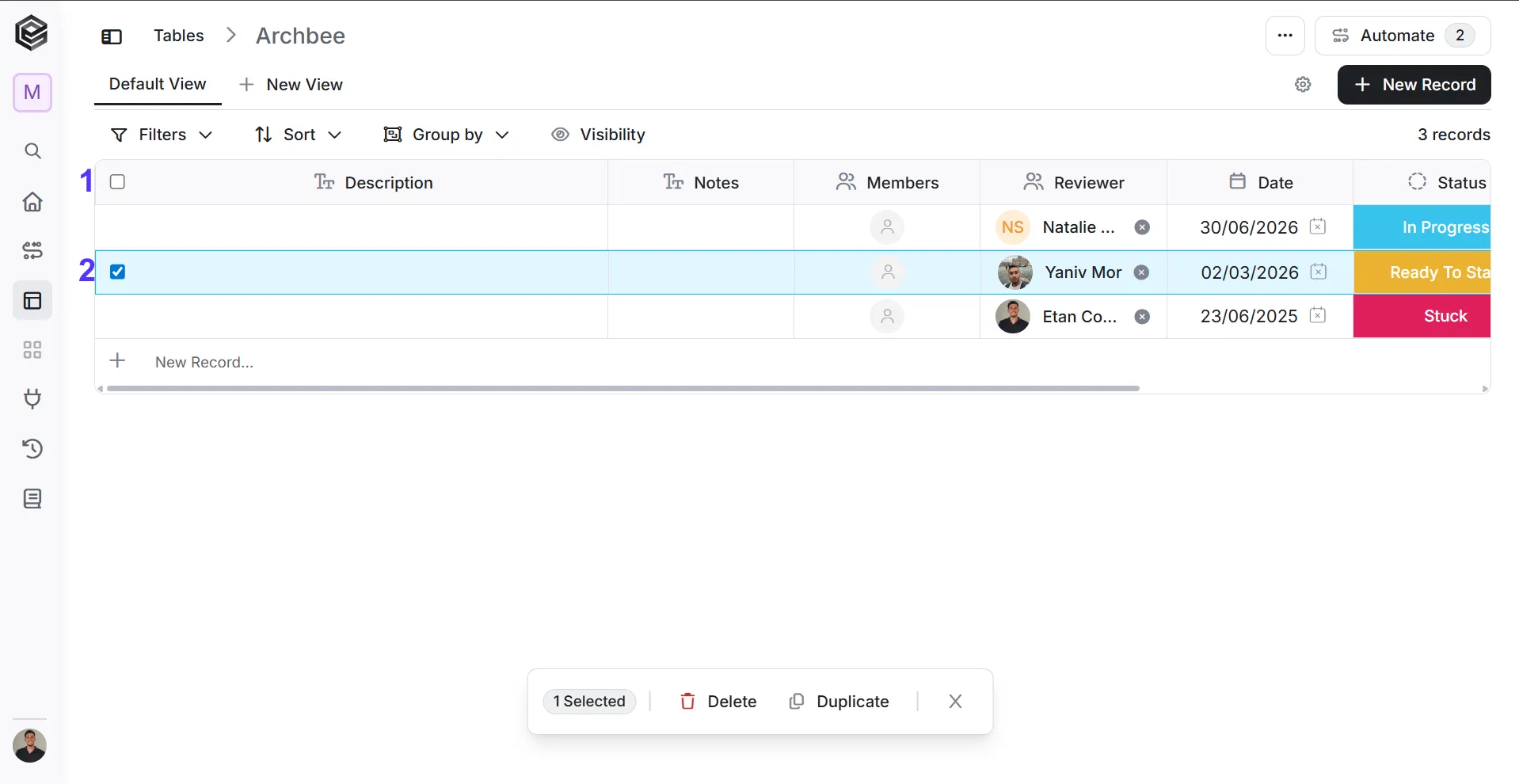The height and width of the screenshot is (784, 1519).
Task: Uncheck the selected Yaniv Mor row checkbox
Action: 117,272
